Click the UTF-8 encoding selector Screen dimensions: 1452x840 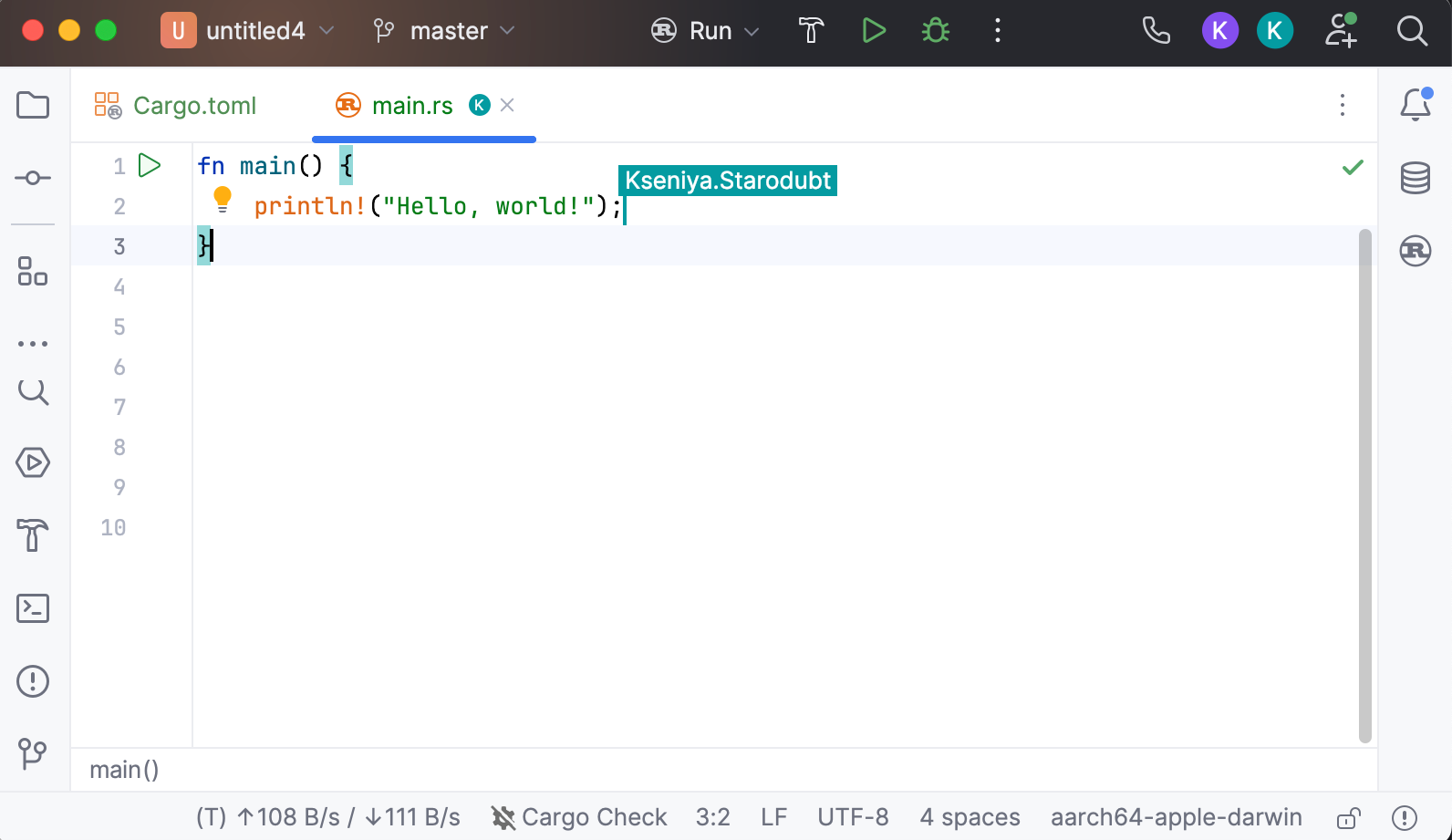coord(853,817)
